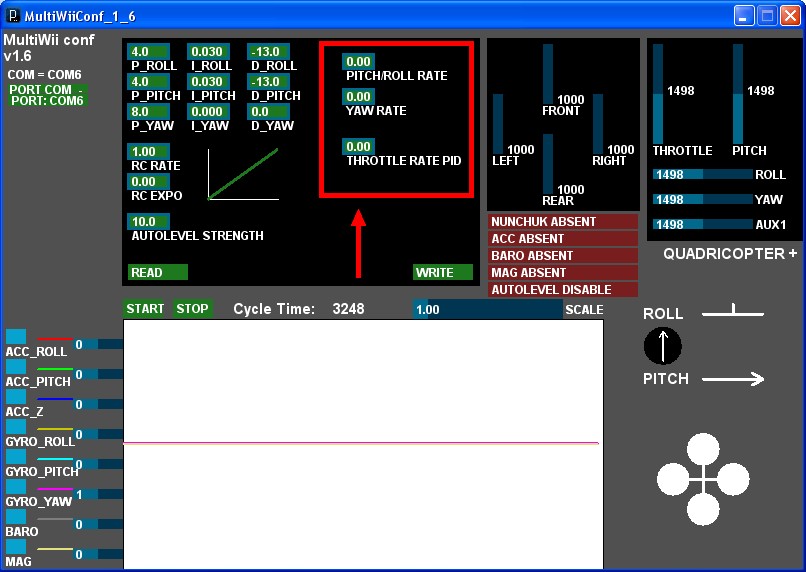Select the D_PITCH value field

coord(268,82)
